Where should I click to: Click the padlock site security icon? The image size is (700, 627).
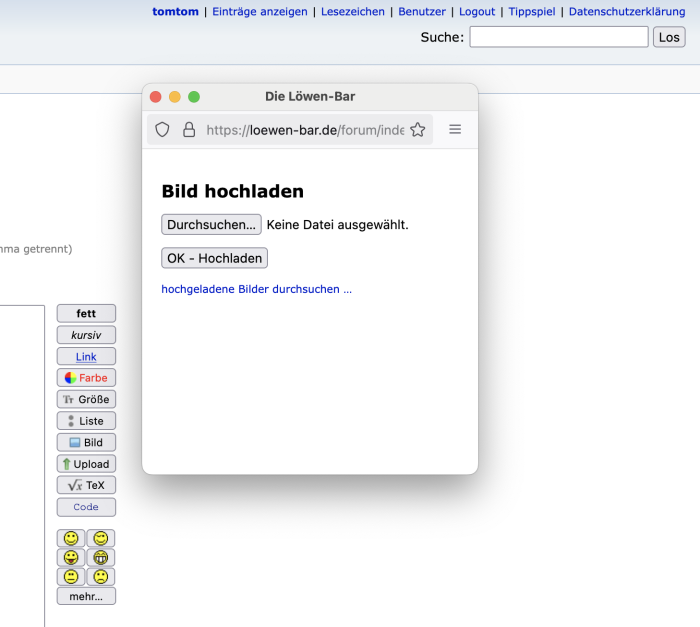[189, 130]
